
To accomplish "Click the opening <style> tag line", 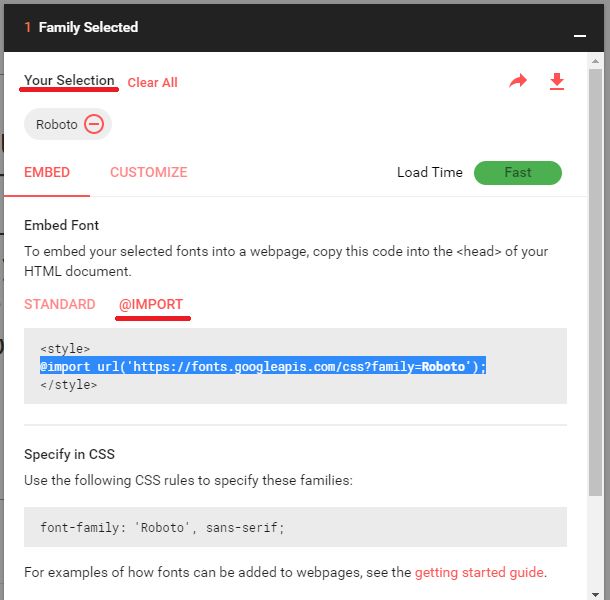I will point(66,349).
